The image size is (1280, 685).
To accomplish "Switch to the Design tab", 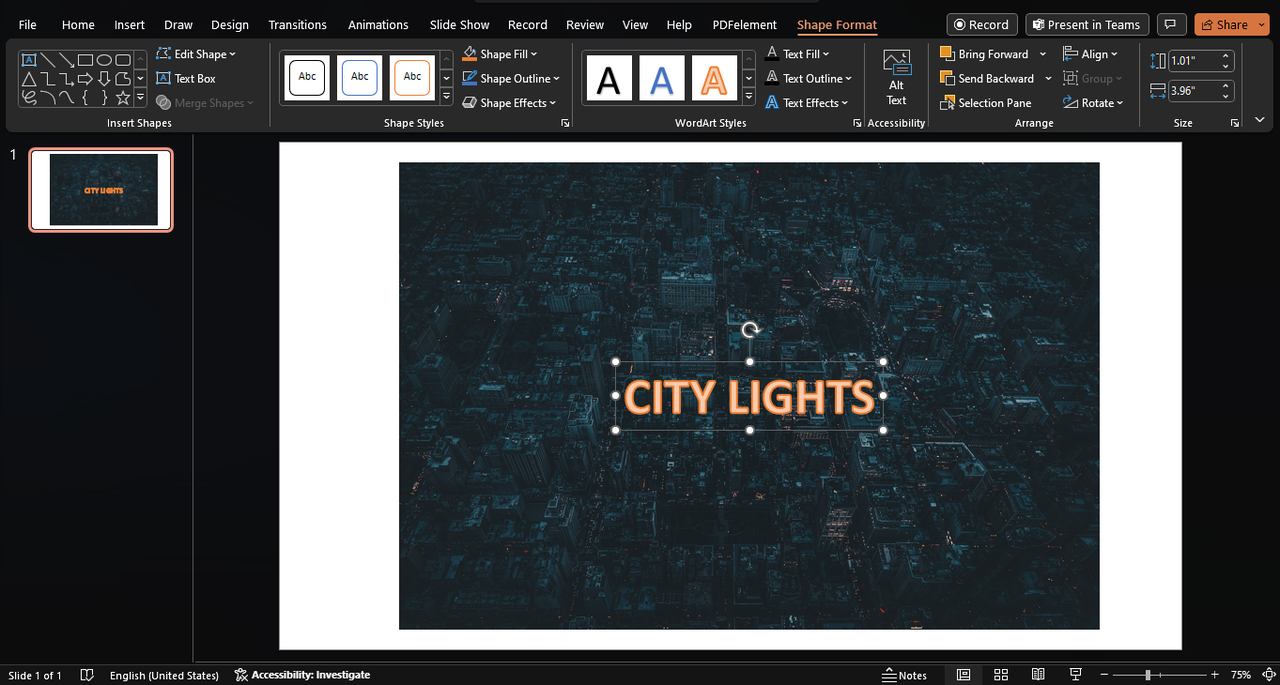I will pos(230,25).
